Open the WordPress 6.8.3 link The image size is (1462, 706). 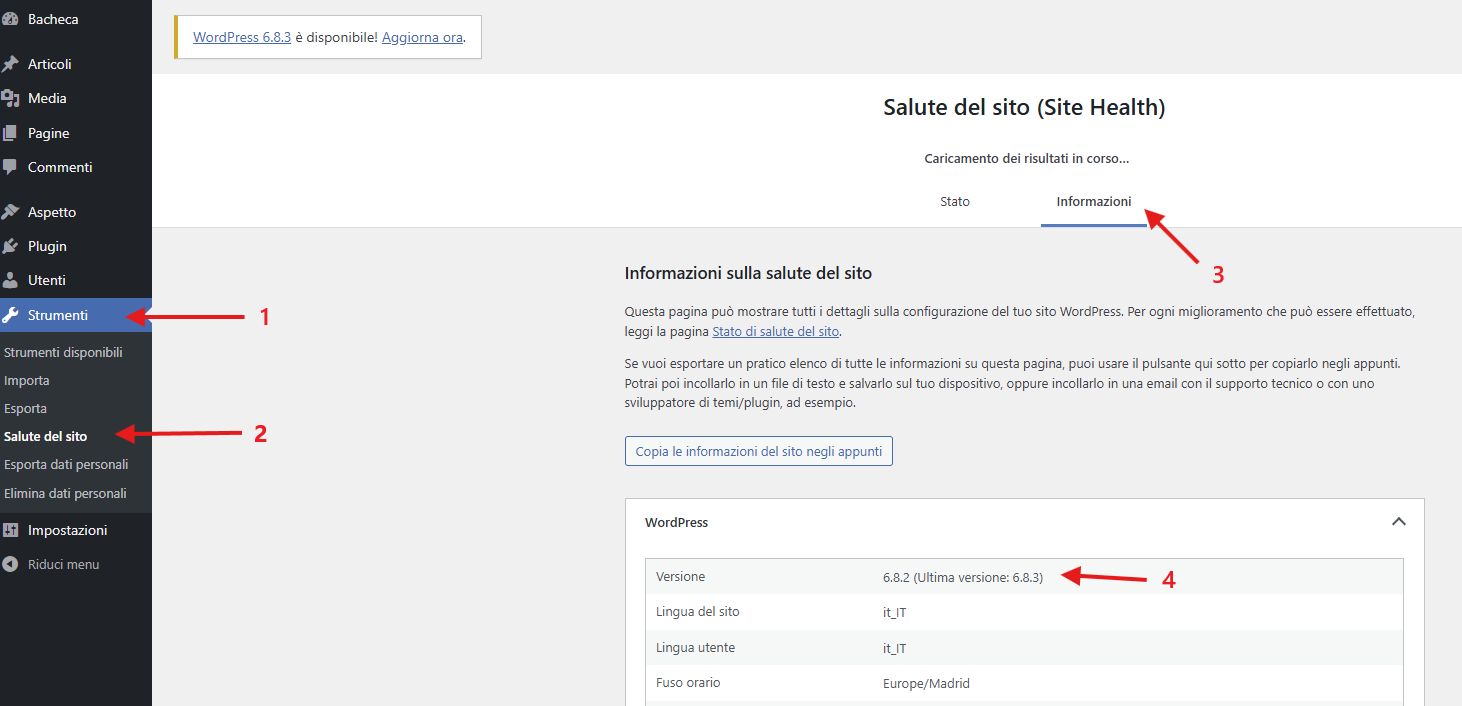point(241,37)
